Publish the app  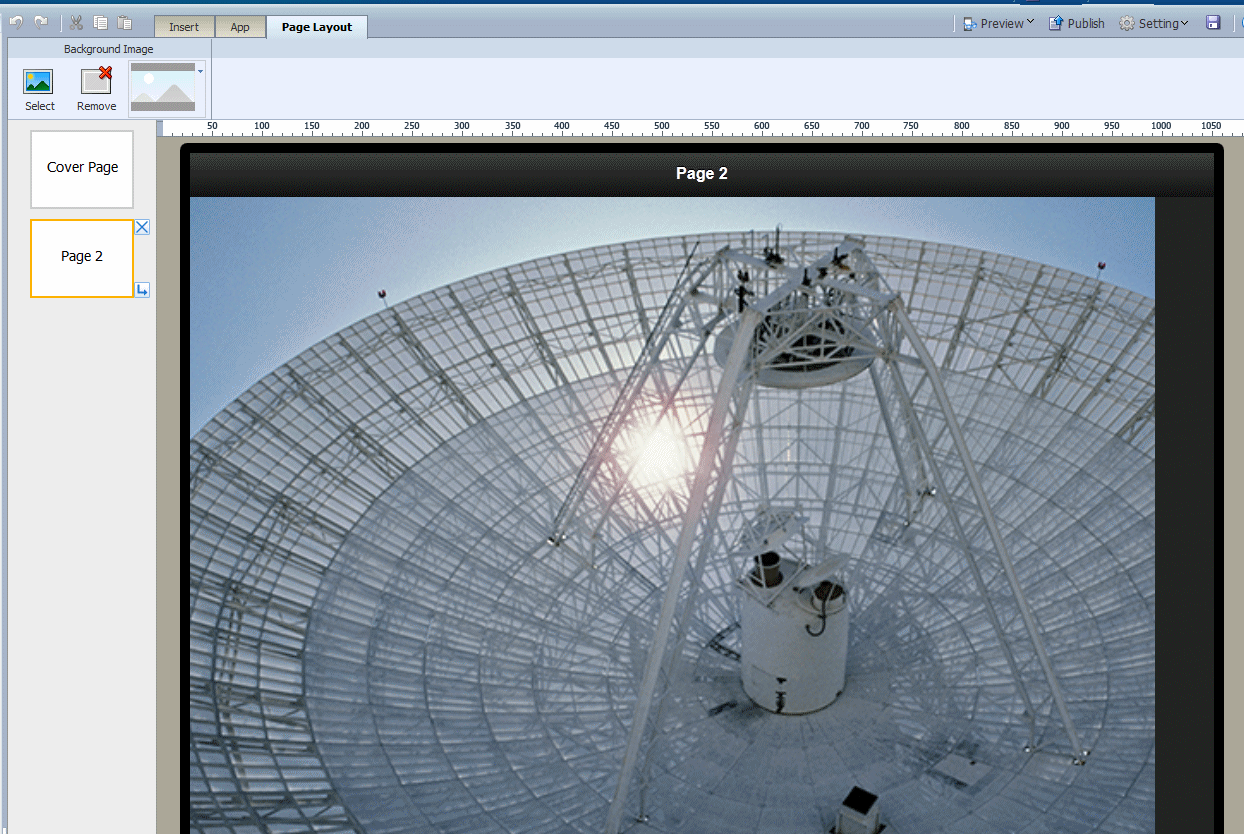tap(1076, 23)
